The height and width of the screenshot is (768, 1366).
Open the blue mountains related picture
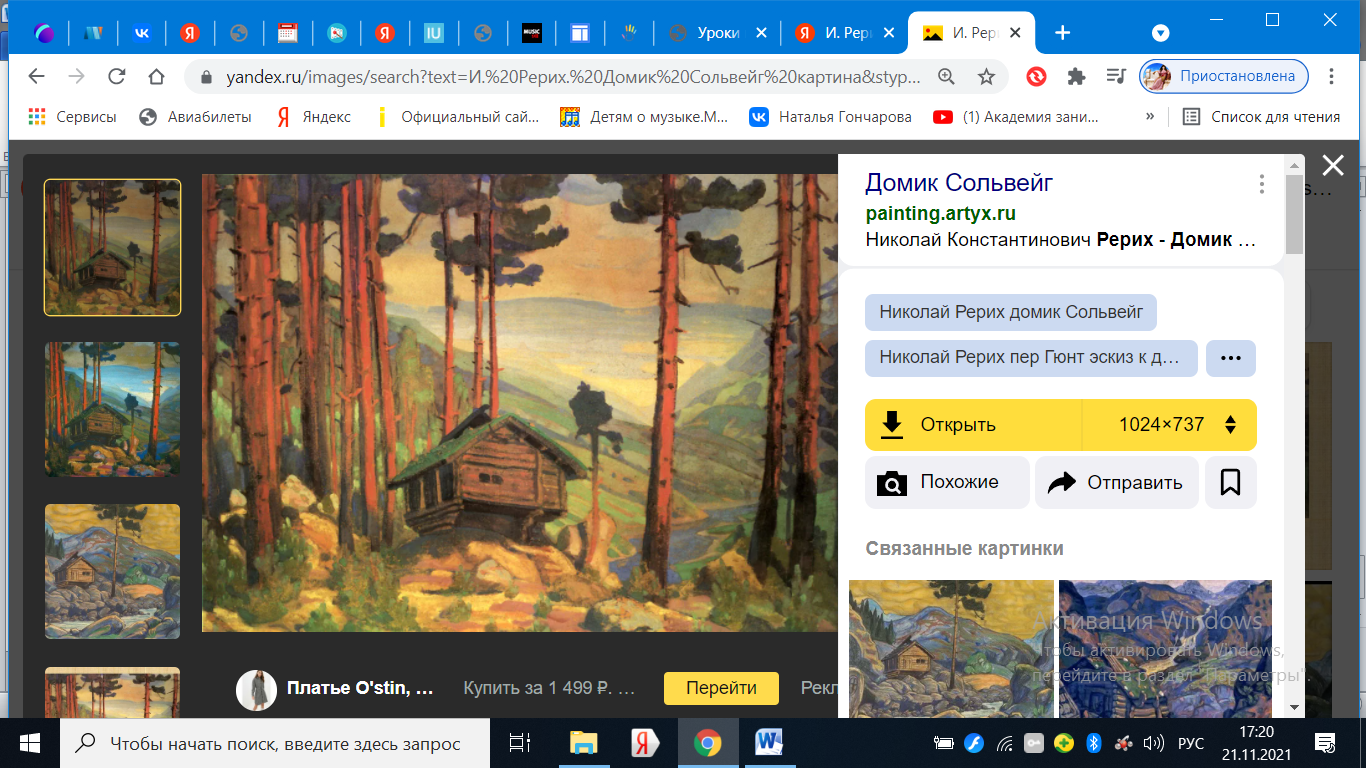tap(1165, 649)
